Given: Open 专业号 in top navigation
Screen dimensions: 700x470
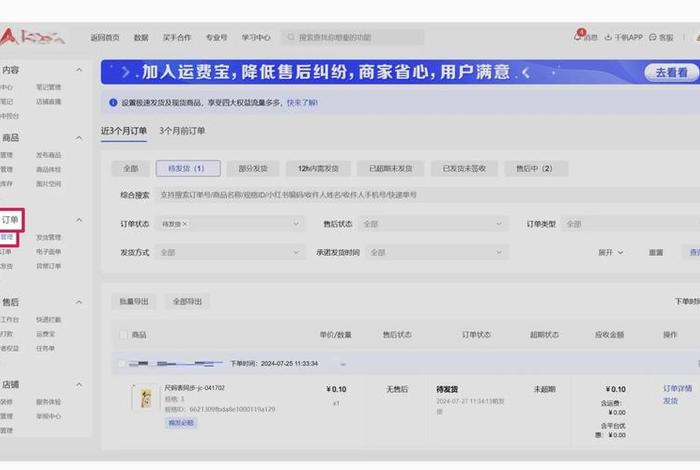Looking at the screenshot, I should (x=217, y=37).
